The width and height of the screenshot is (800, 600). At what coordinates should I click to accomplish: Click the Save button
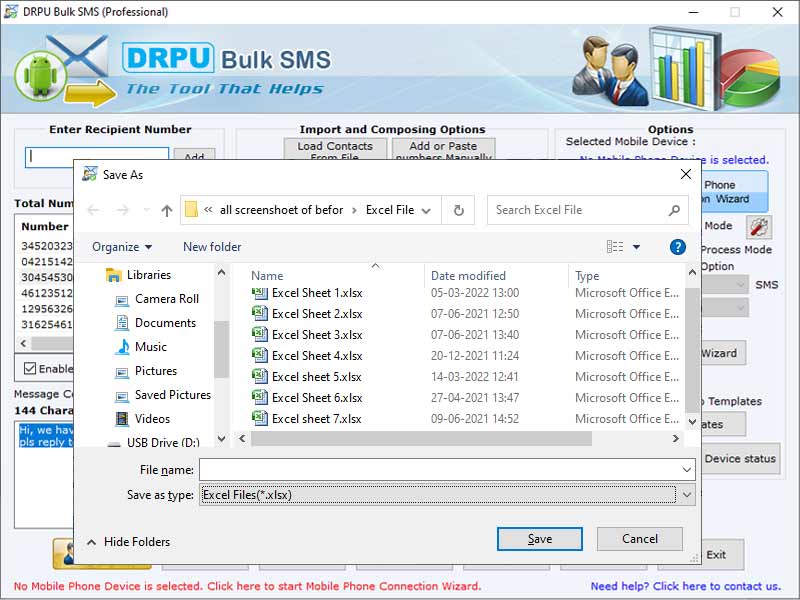[539, 538]
